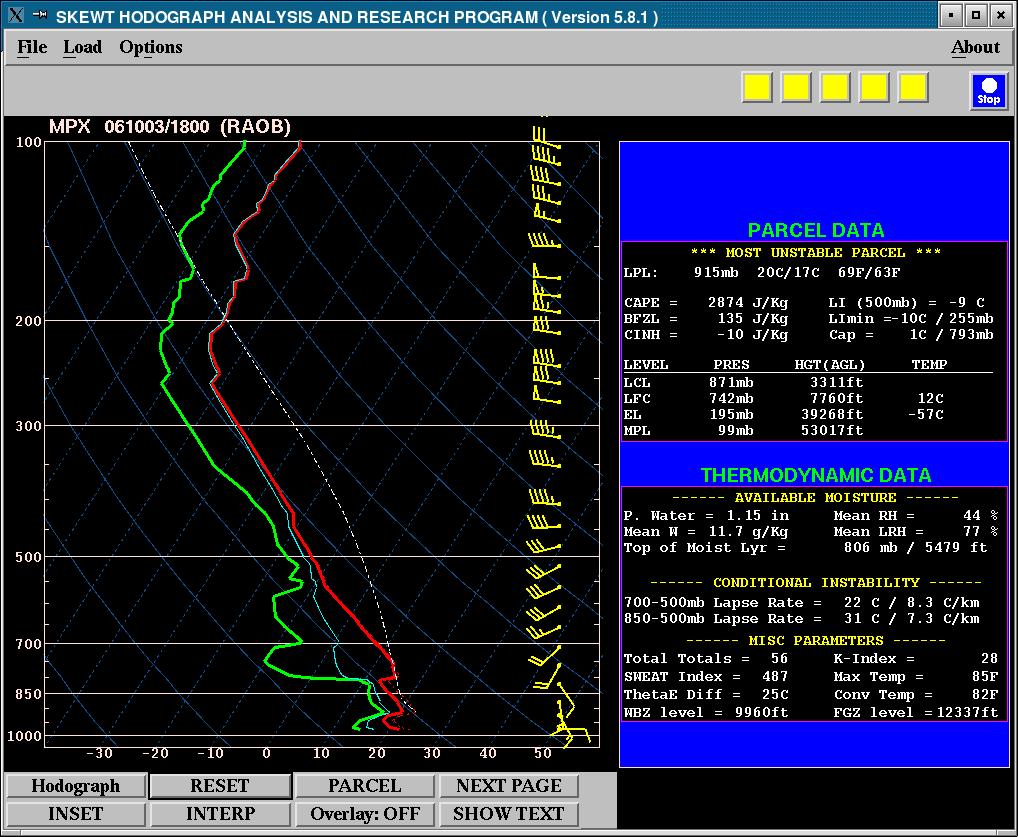Expand the Load menu
The image size is (1018, 837).
pyautogui.click(x=82, y=47)
